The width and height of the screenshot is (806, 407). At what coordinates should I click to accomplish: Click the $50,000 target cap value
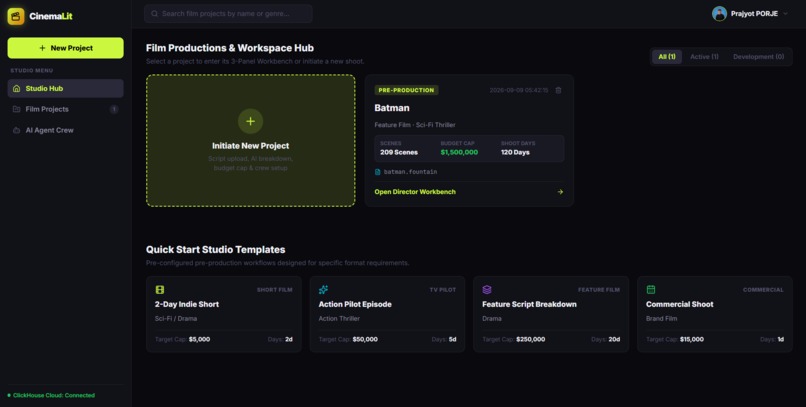365,339
